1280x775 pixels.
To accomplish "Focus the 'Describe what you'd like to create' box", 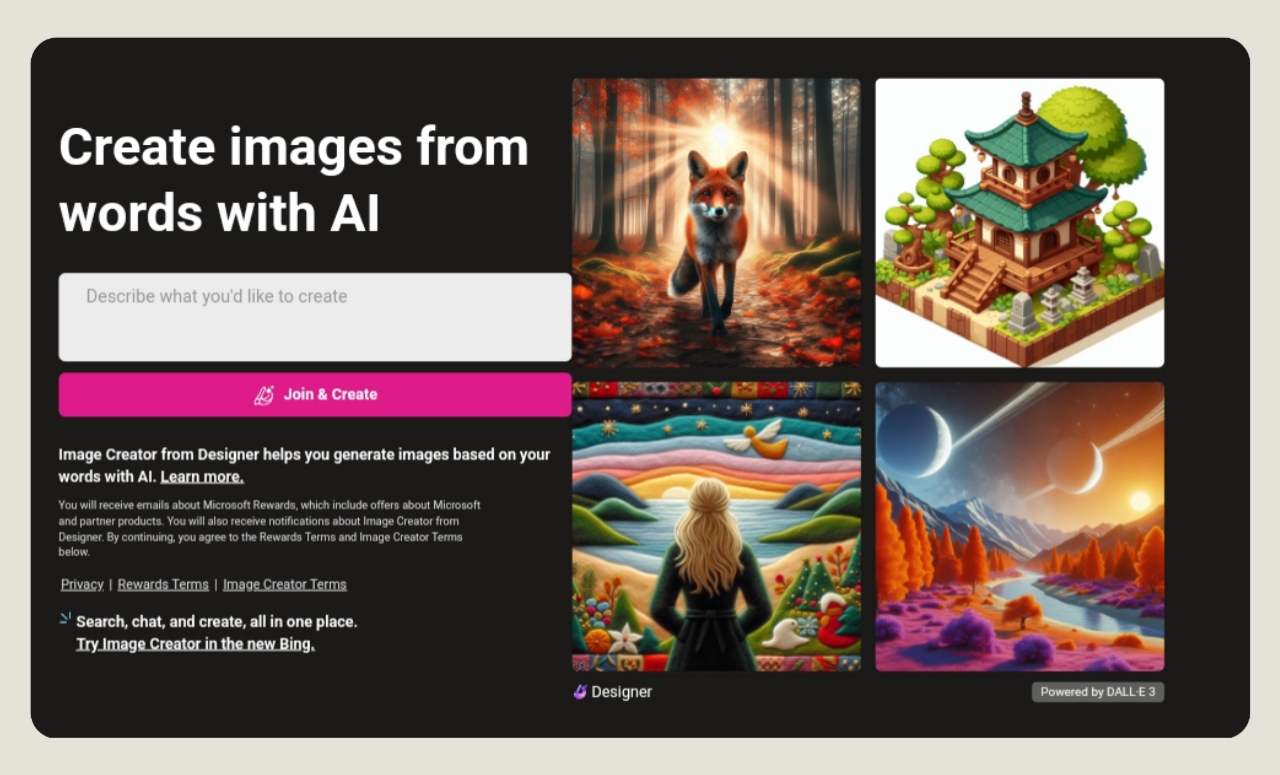I will (315, 317).
